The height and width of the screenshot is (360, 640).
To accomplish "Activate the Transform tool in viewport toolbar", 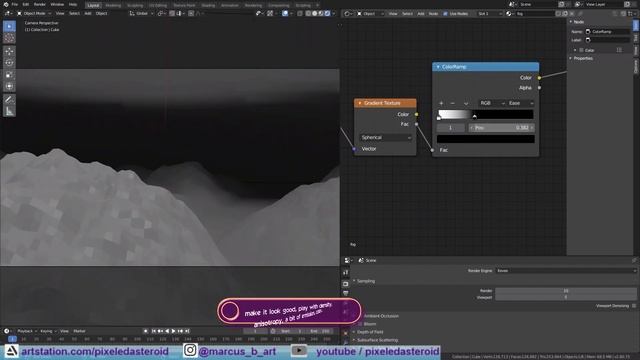I will 9,87.
